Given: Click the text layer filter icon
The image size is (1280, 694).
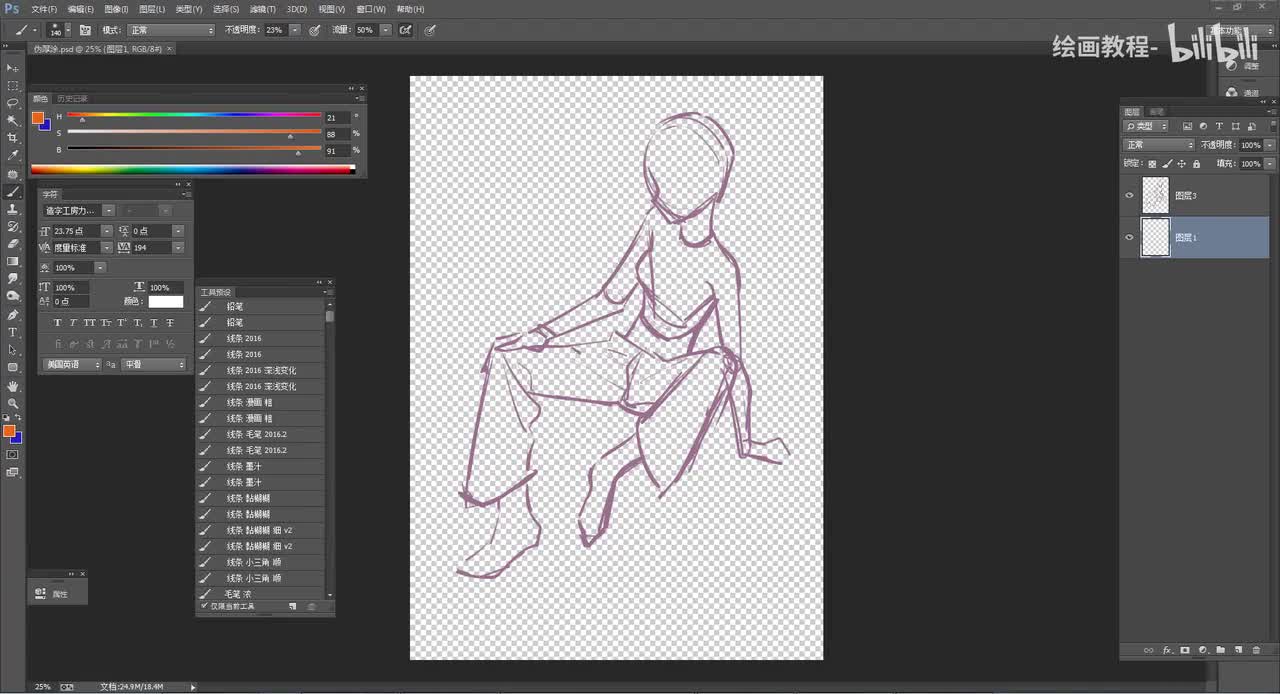Looking at the screenshot, I should click(1219, 127).
